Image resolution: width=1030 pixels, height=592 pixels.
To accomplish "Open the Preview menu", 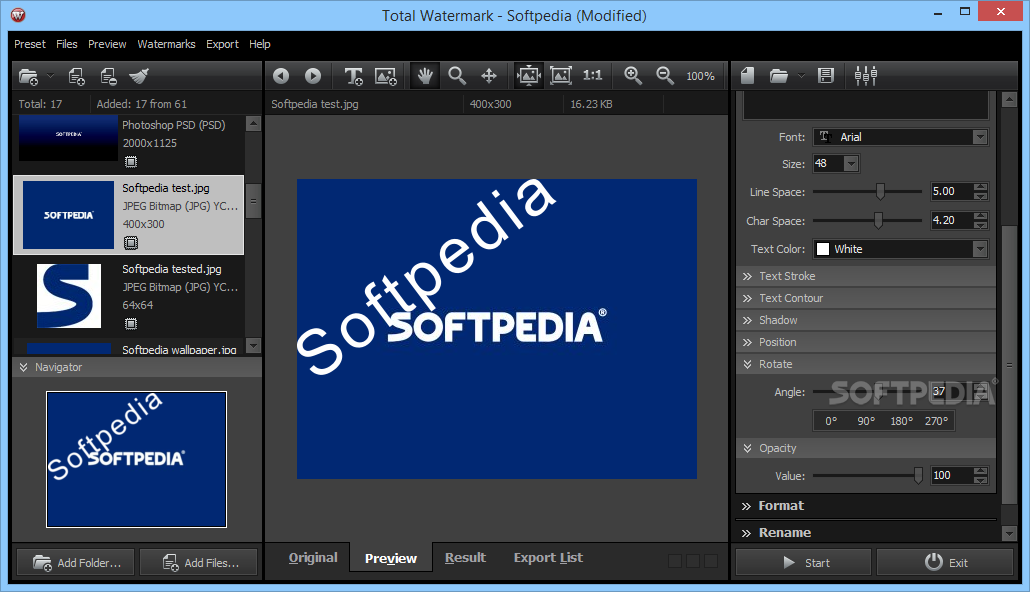I will (x=107, y=44).
